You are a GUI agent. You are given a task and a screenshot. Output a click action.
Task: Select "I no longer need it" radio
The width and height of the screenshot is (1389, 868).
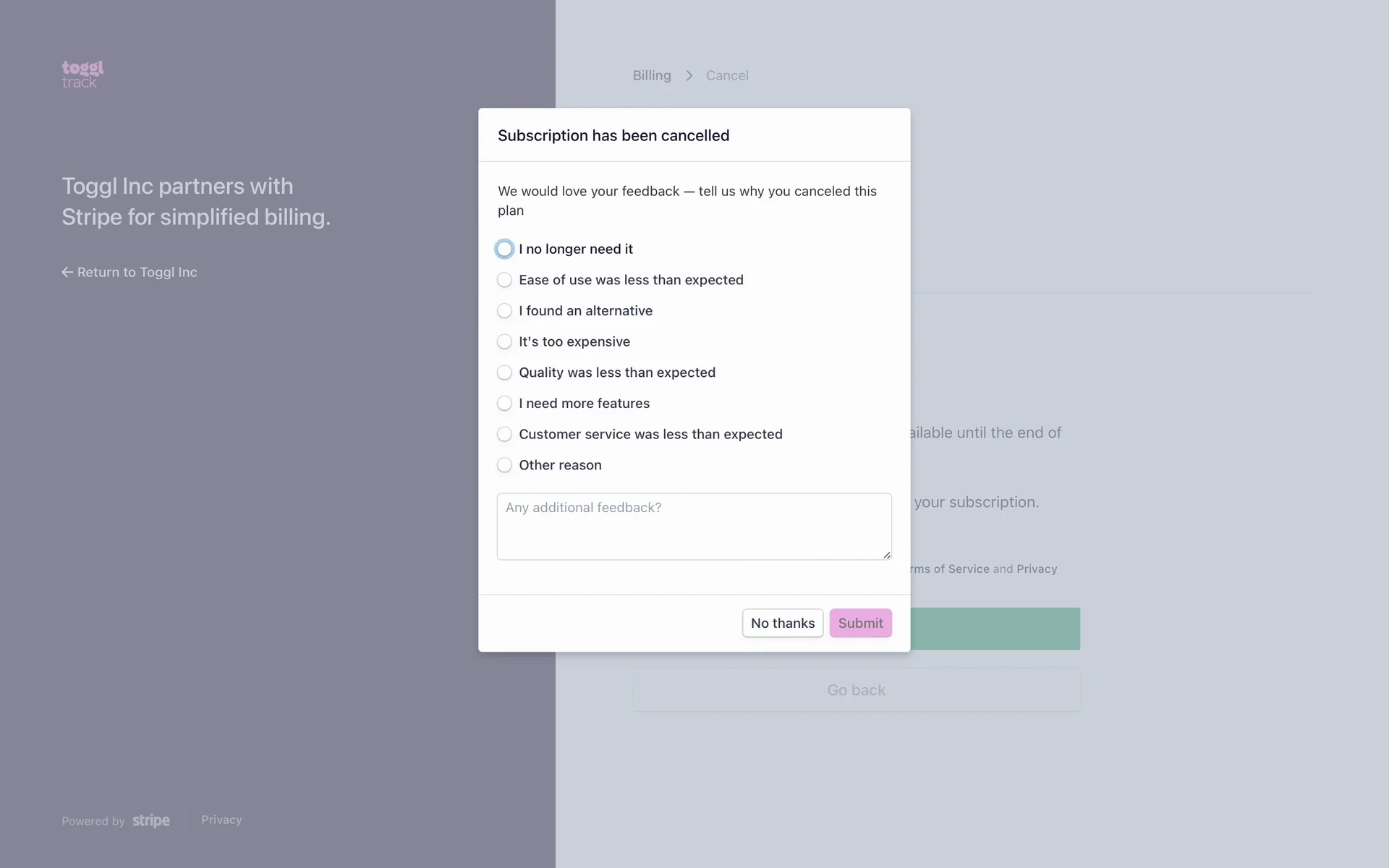(504, 249)
